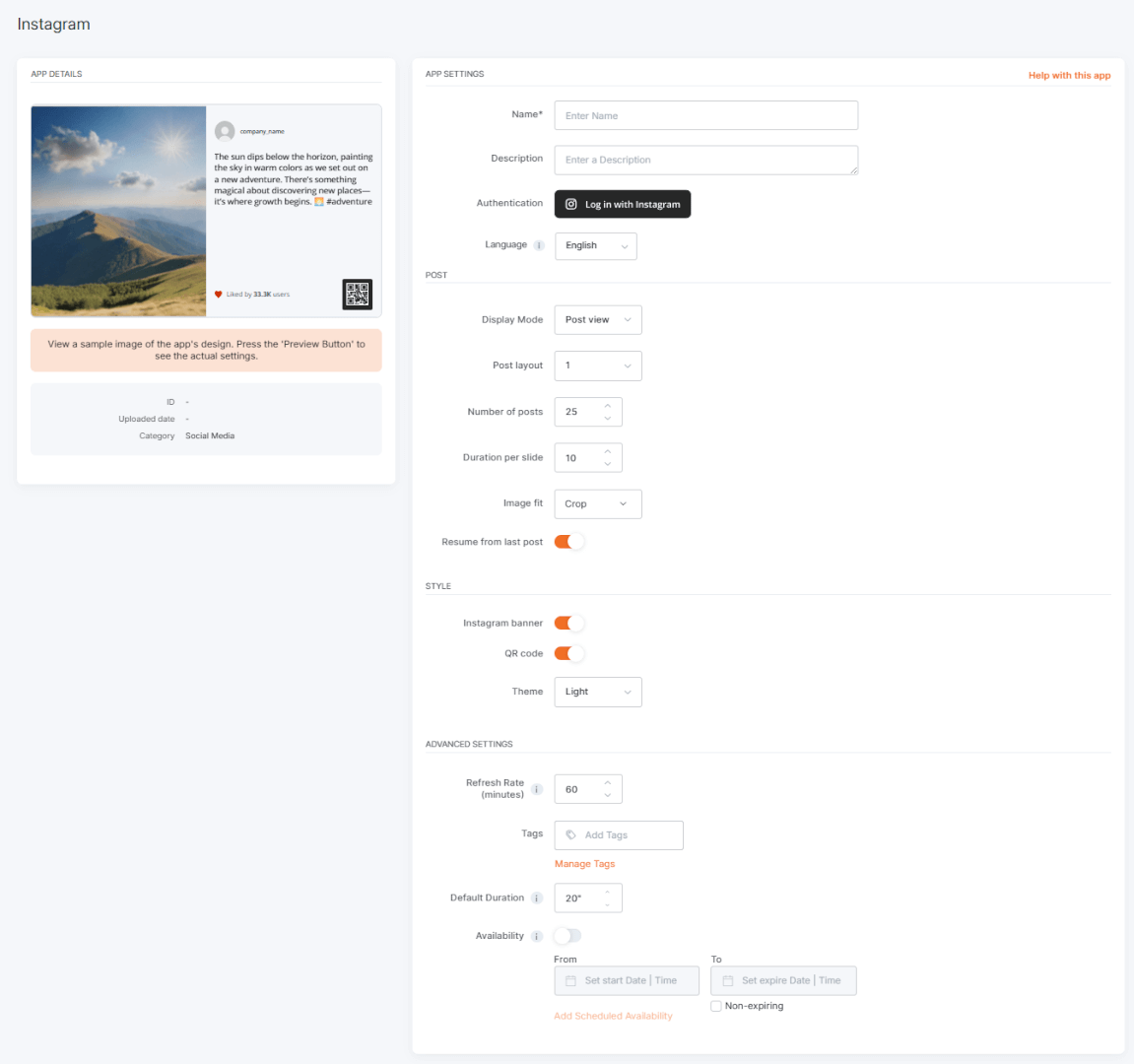
Task: Click the info icon beside Language
Action: click(537, 244)
